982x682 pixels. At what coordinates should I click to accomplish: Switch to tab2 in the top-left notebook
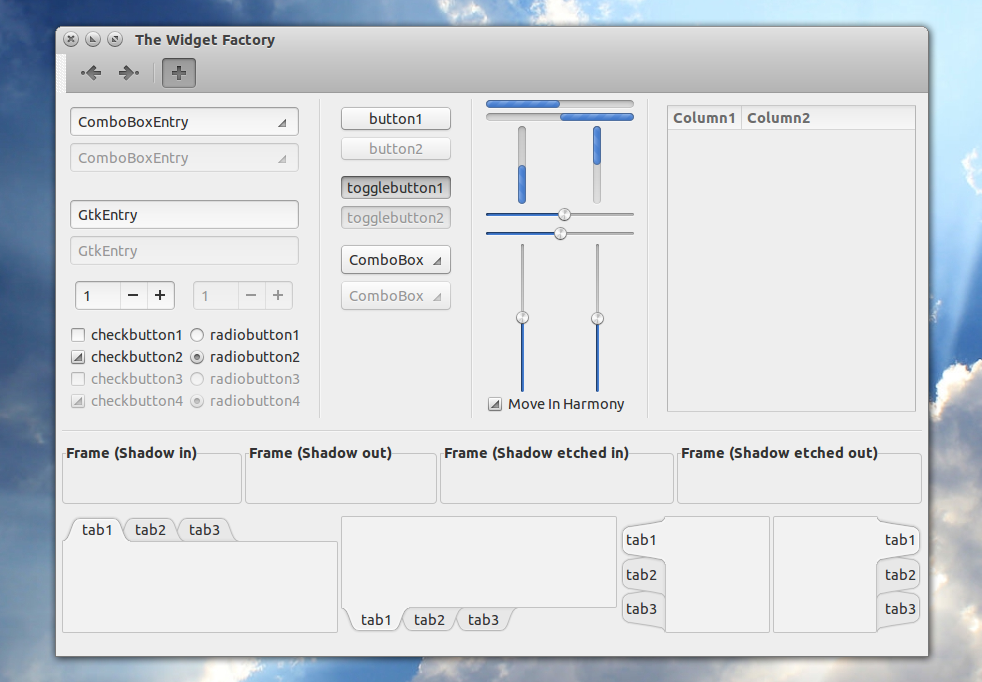150,530
